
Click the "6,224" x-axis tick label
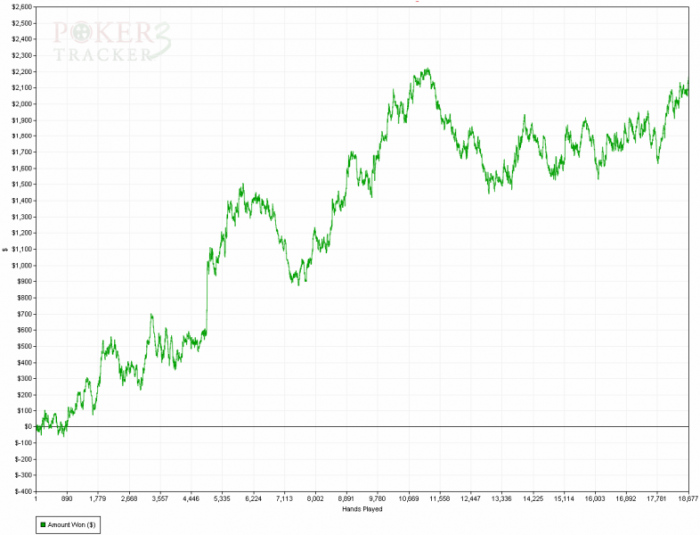(x=253, y=498)
